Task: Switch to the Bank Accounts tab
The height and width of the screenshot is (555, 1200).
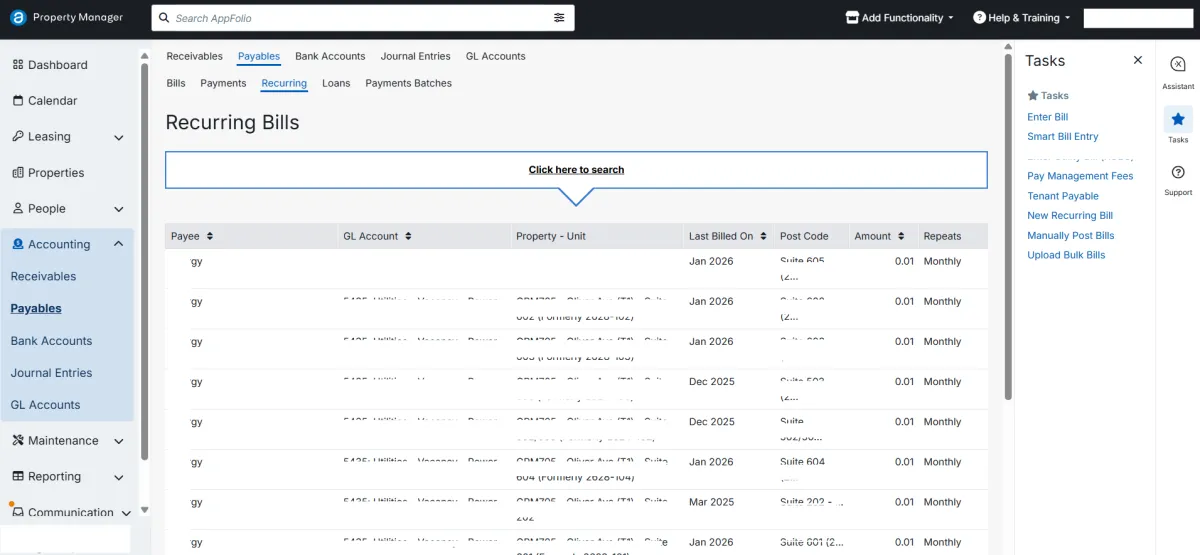Action: pos(330,56)
